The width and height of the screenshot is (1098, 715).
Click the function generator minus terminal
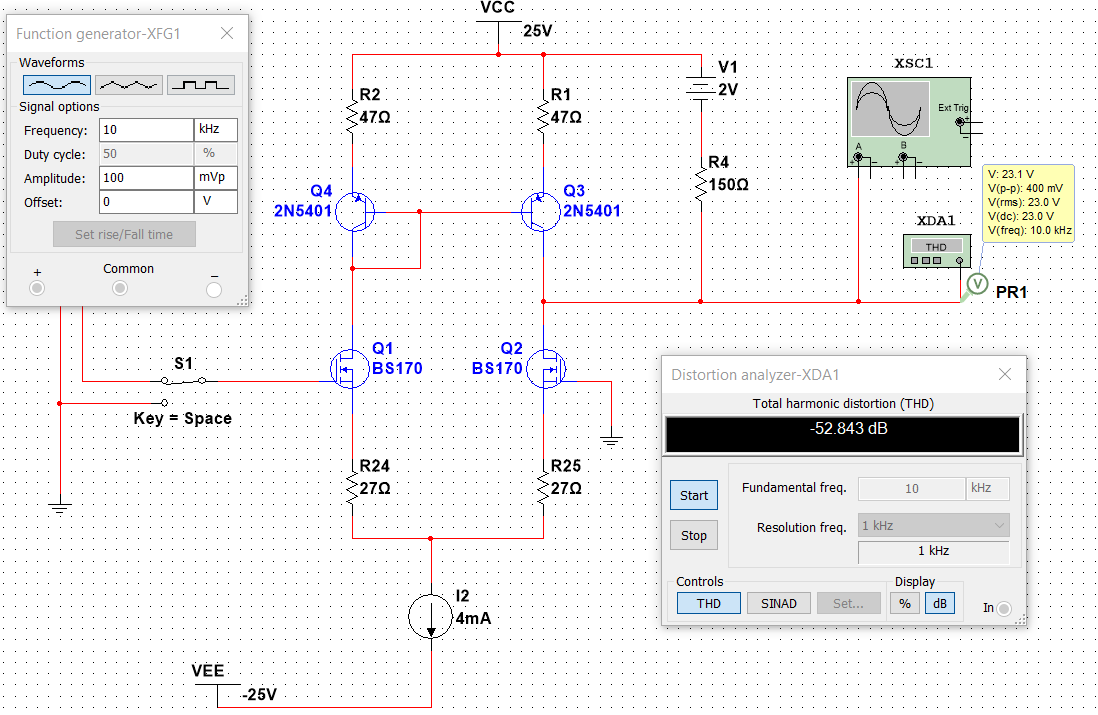[x=214, y=289]
